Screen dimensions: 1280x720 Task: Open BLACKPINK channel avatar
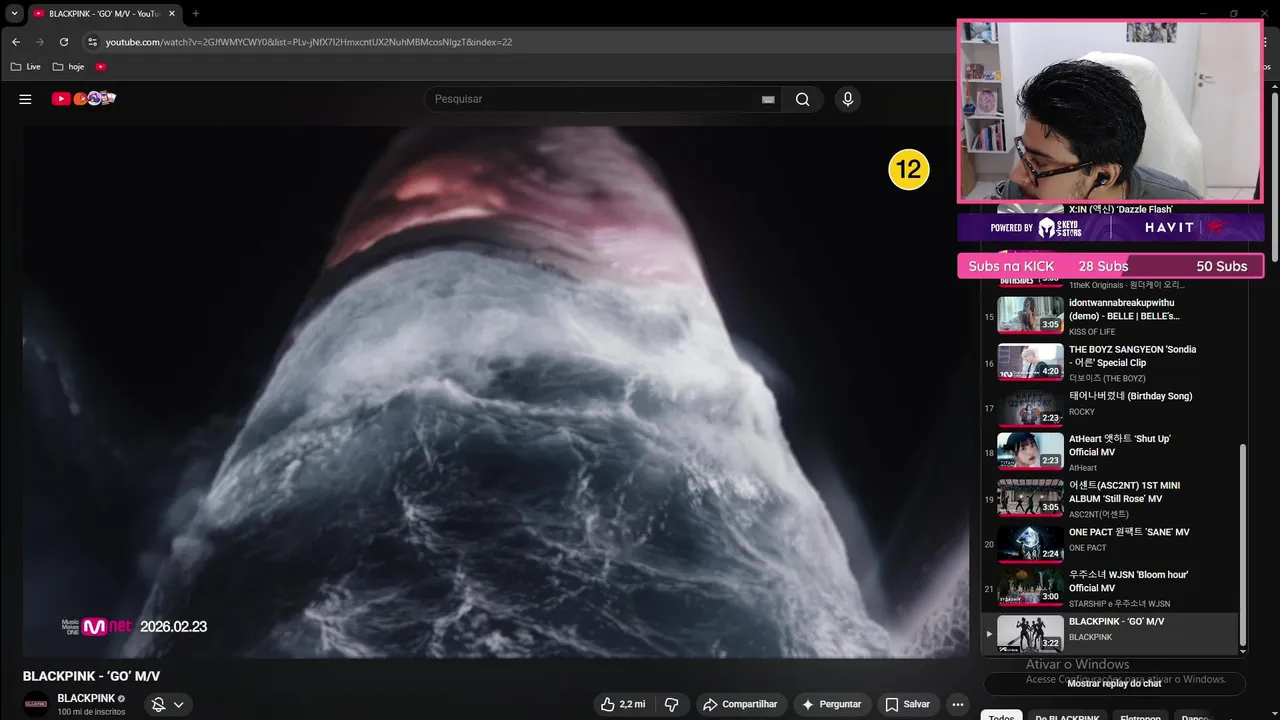coord(36,704)
